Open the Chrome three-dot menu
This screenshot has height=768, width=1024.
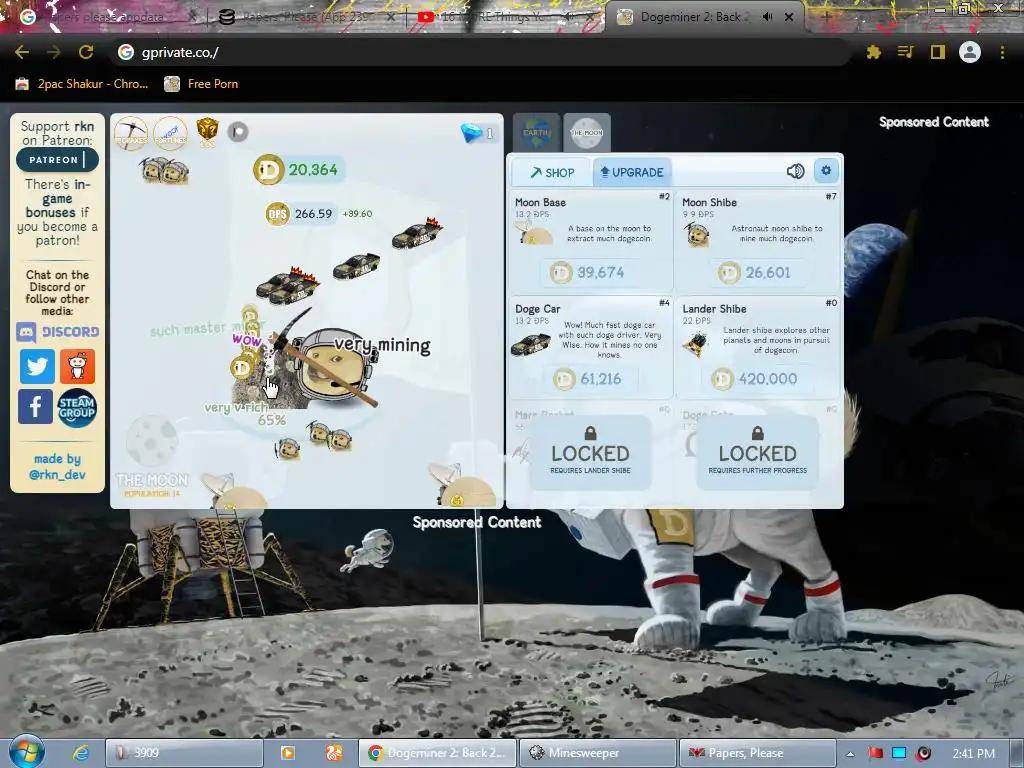(x=1002, y=52)
